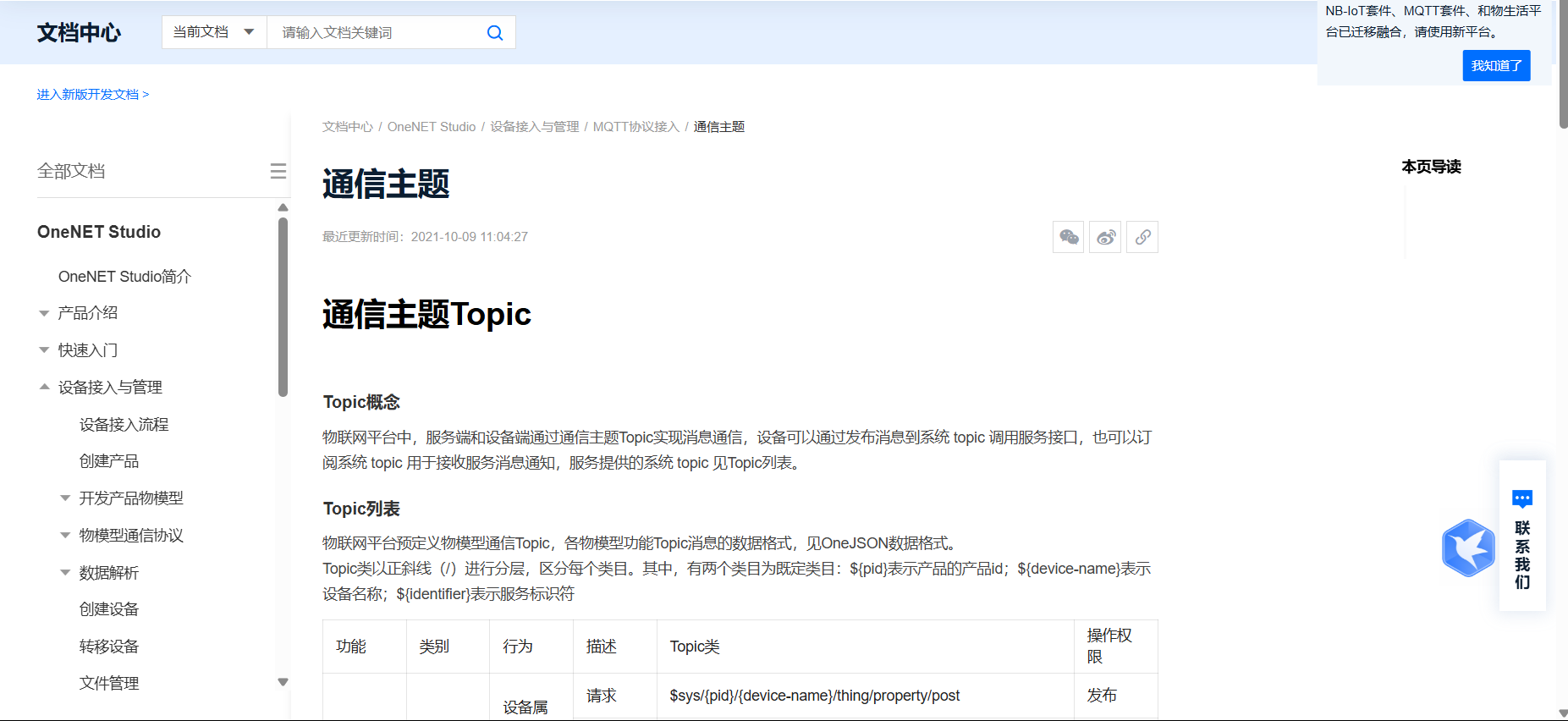1568x721 pixels.
Task: Click the 操作权限 table header cell
Action: (x=1115, y=647)
